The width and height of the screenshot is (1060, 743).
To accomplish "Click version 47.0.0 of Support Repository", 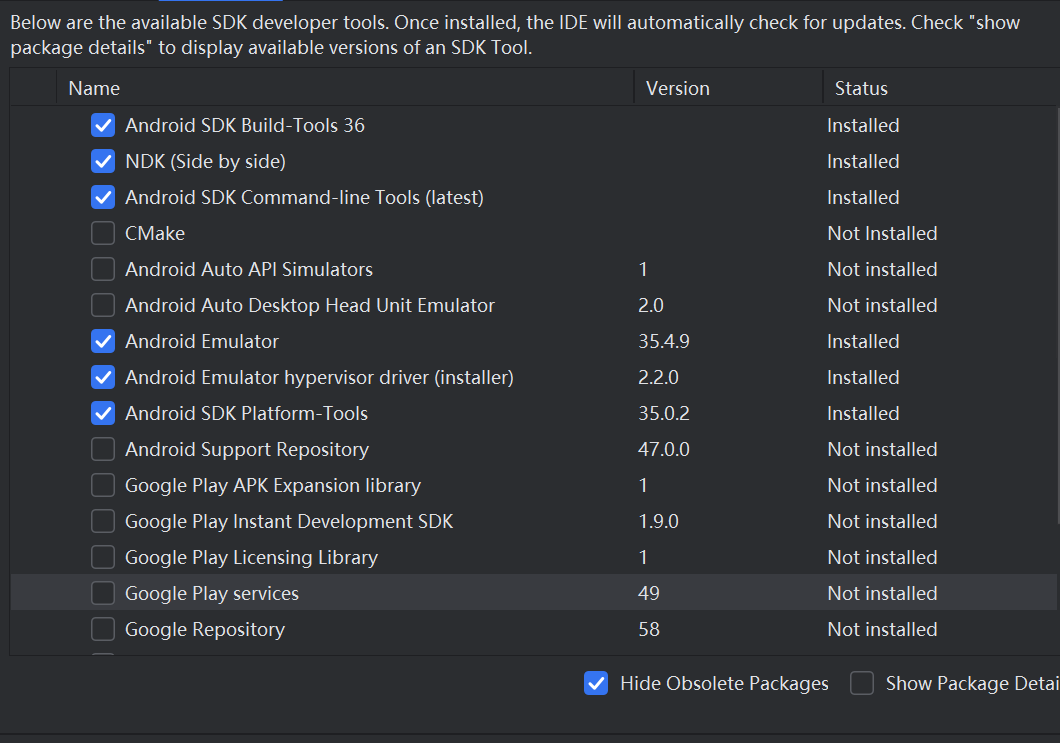I will tap(664, 449).
